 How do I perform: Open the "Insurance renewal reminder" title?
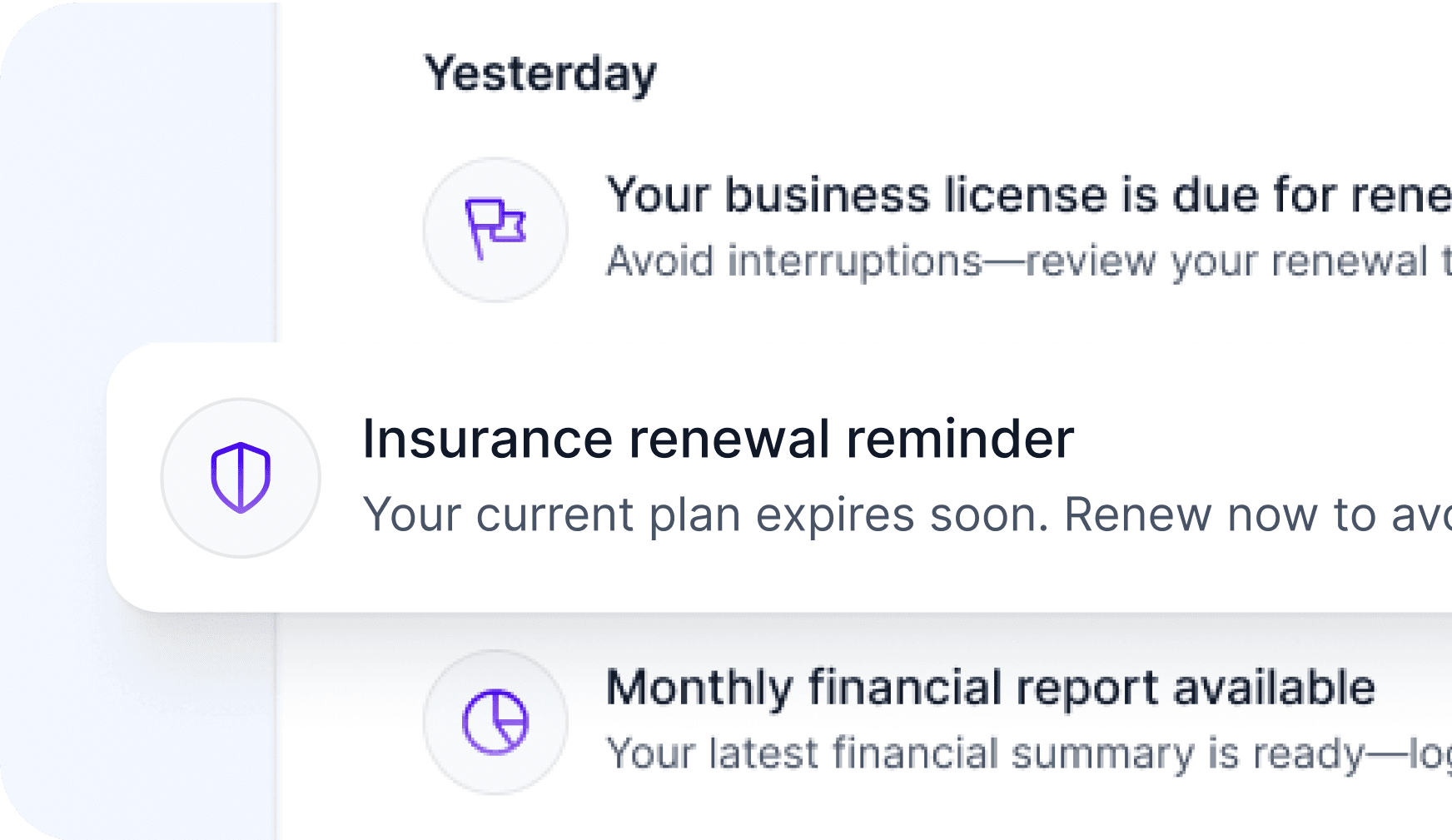coord(718,439)
